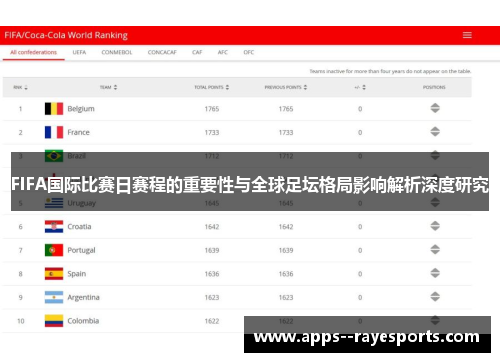500x362 pixels.
Task: Show the CAF confederation tab
Action: pos(197,52)
